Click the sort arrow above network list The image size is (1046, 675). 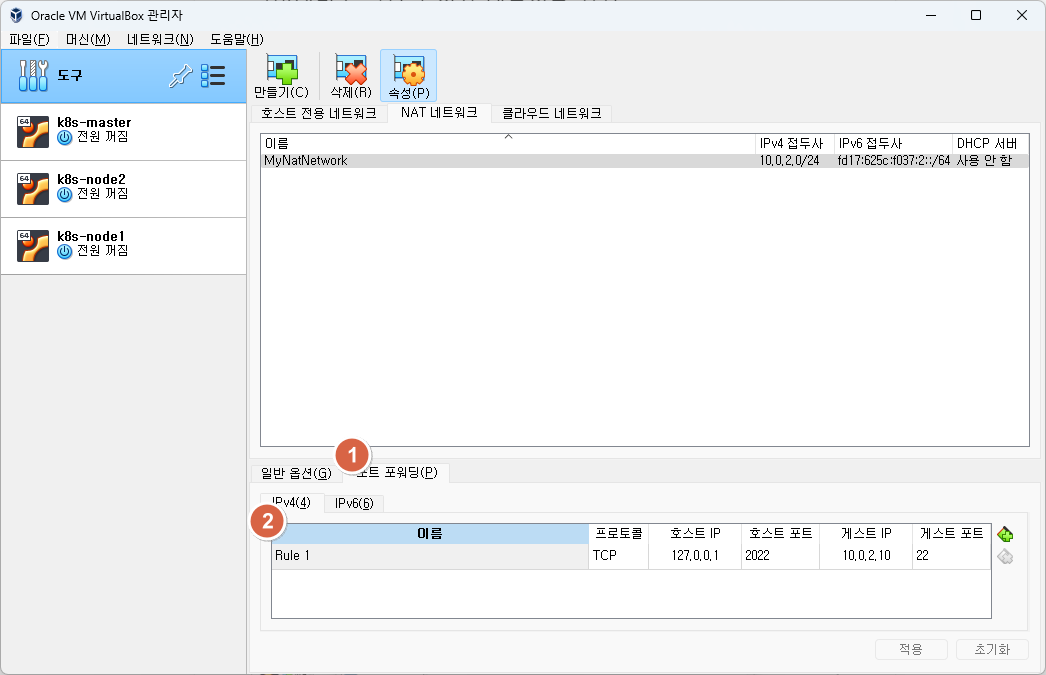pos(508,137)
